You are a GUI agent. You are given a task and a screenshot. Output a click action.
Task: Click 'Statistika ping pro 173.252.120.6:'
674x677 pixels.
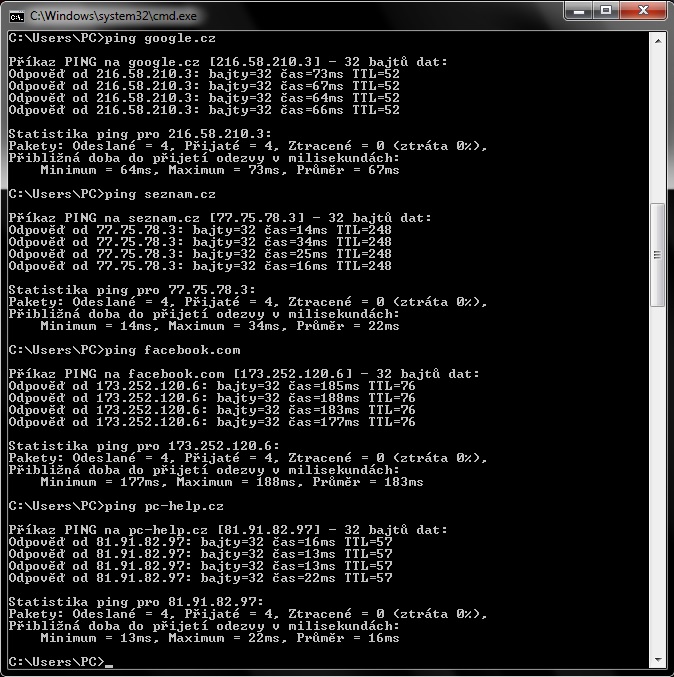[x=144, y=446]
